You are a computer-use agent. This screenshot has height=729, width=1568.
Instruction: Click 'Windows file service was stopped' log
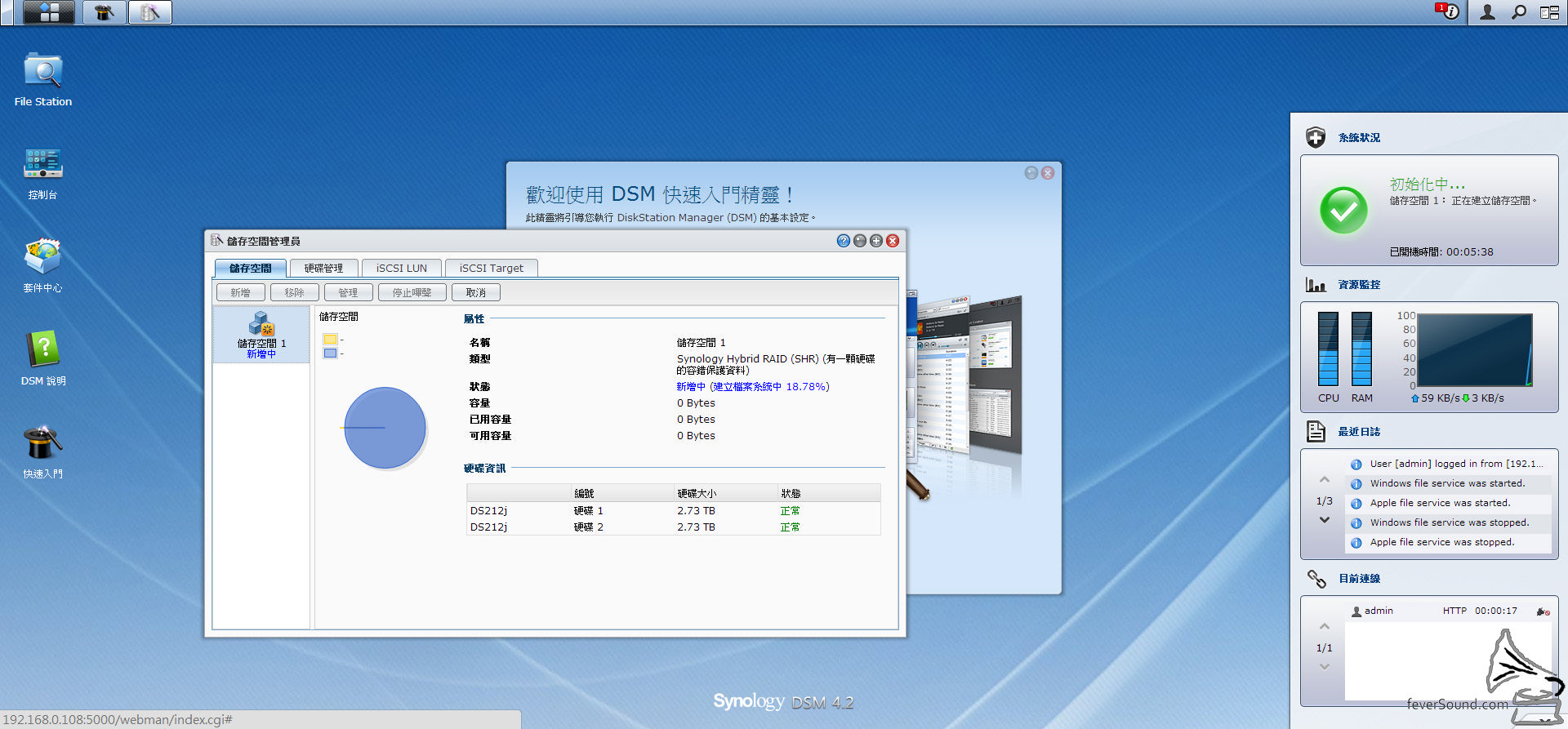tap(1449, 522)
